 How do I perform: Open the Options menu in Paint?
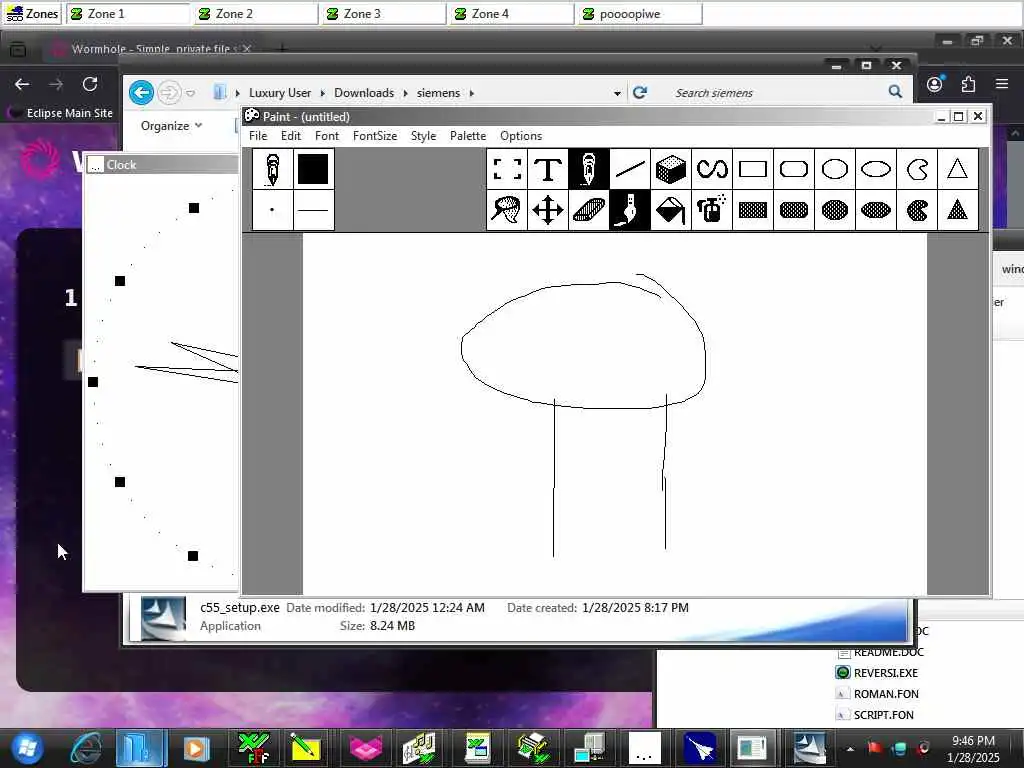(520, 136)
